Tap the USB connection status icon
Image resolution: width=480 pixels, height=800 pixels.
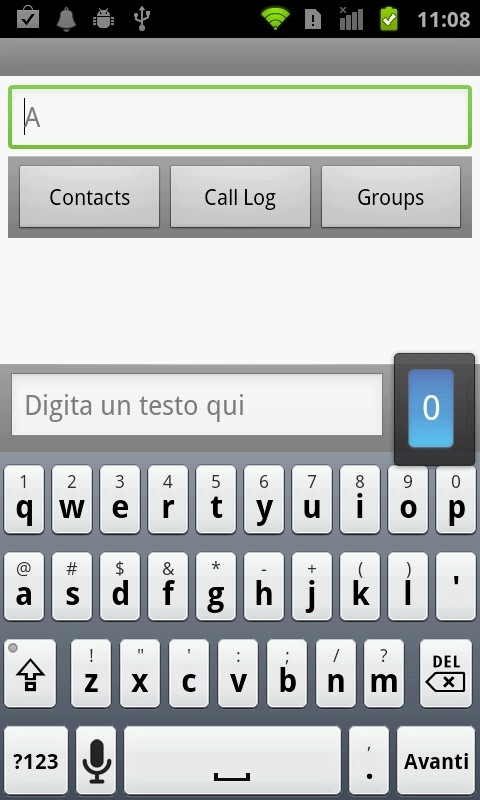[x=142, y=19]
